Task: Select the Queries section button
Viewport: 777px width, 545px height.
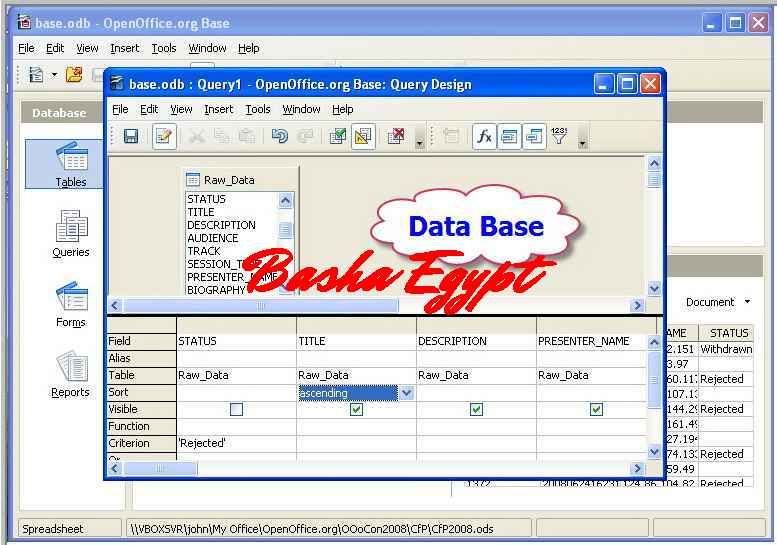Action: (71, 234)
